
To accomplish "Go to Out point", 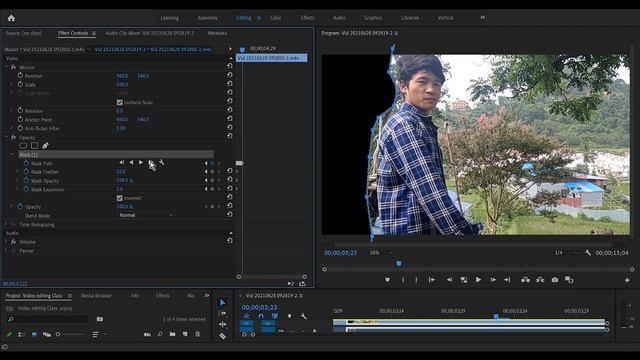I will coord(507,280).
